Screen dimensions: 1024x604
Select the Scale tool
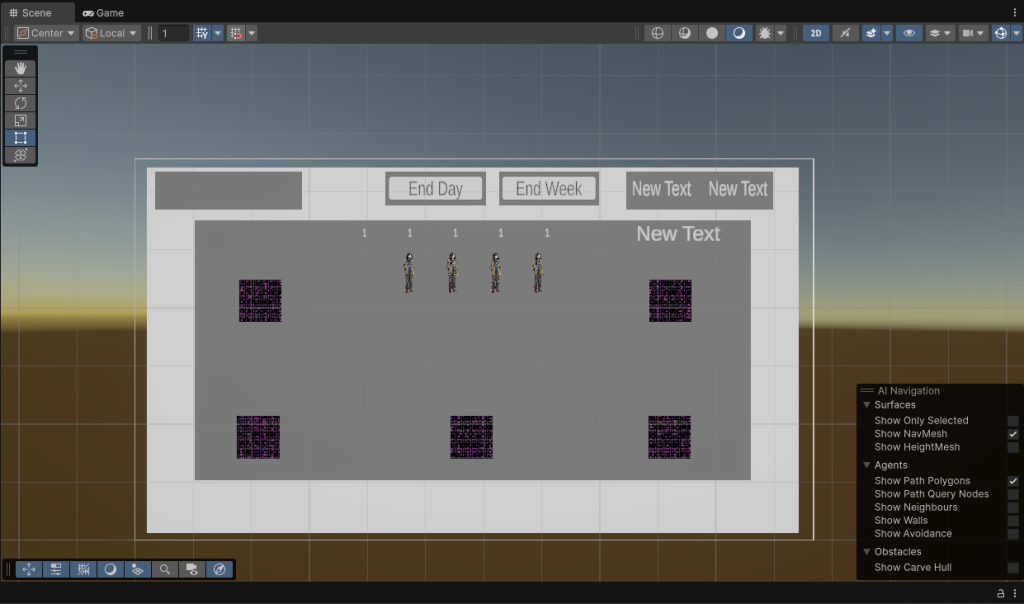pos(20,121)
